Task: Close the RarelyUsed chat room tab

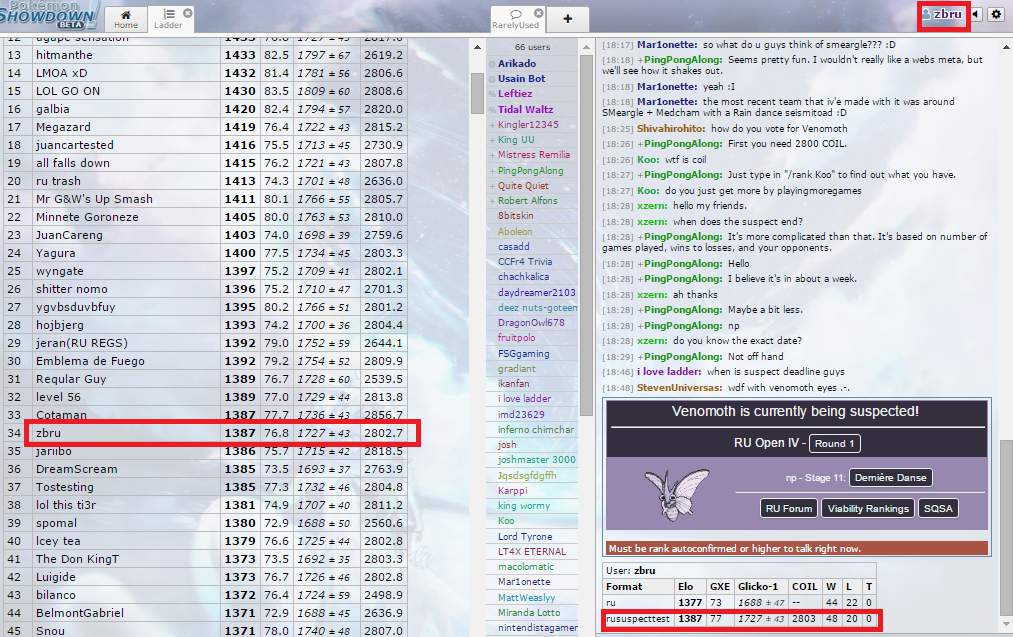Action: pyautogui.click(x=540, y=10)
